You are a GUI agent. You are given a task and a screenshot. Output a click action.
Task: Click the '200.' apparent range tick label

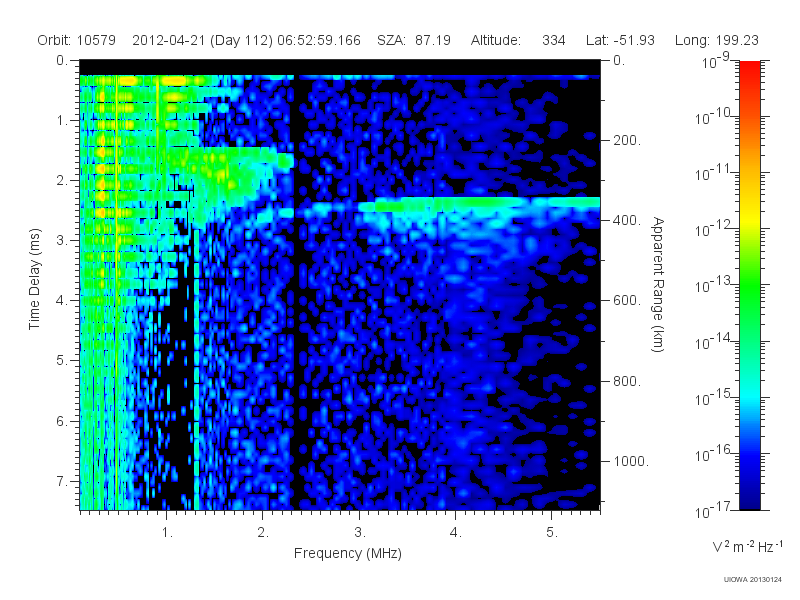click(x=627, y=140)
